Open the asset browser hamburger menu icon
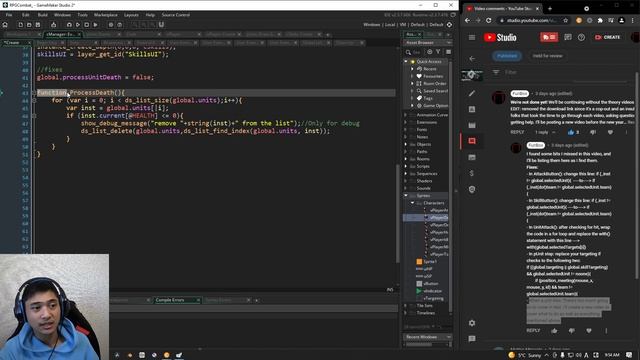Viewport: 640px width, 360px height. tap(448, 52)
